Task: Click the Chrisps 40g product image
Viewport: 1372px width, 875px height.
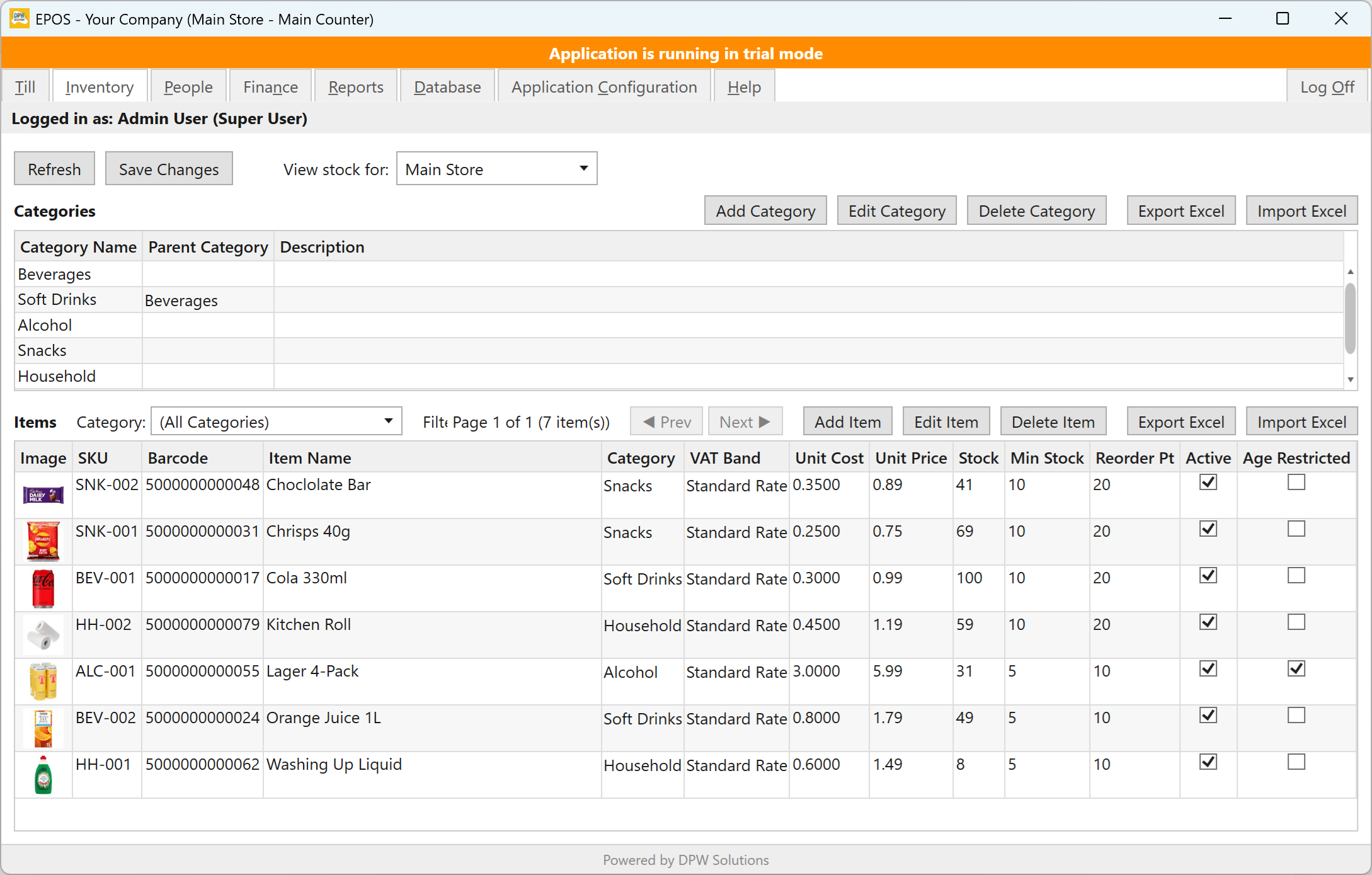Action: (x=43, y=541)
